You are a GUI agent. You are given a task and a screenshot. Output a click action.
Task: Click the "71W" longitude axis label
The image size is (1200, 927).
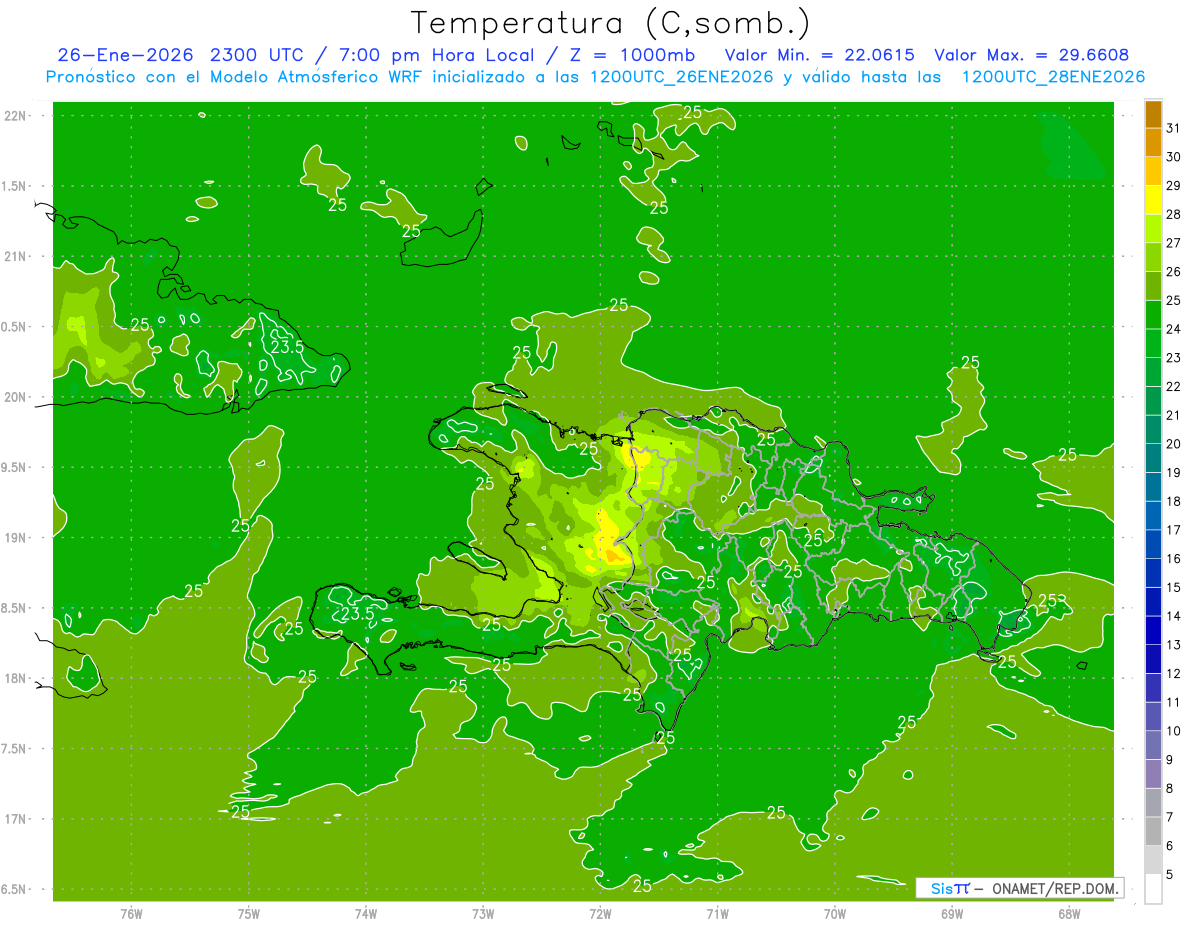(x=717, y=913)
